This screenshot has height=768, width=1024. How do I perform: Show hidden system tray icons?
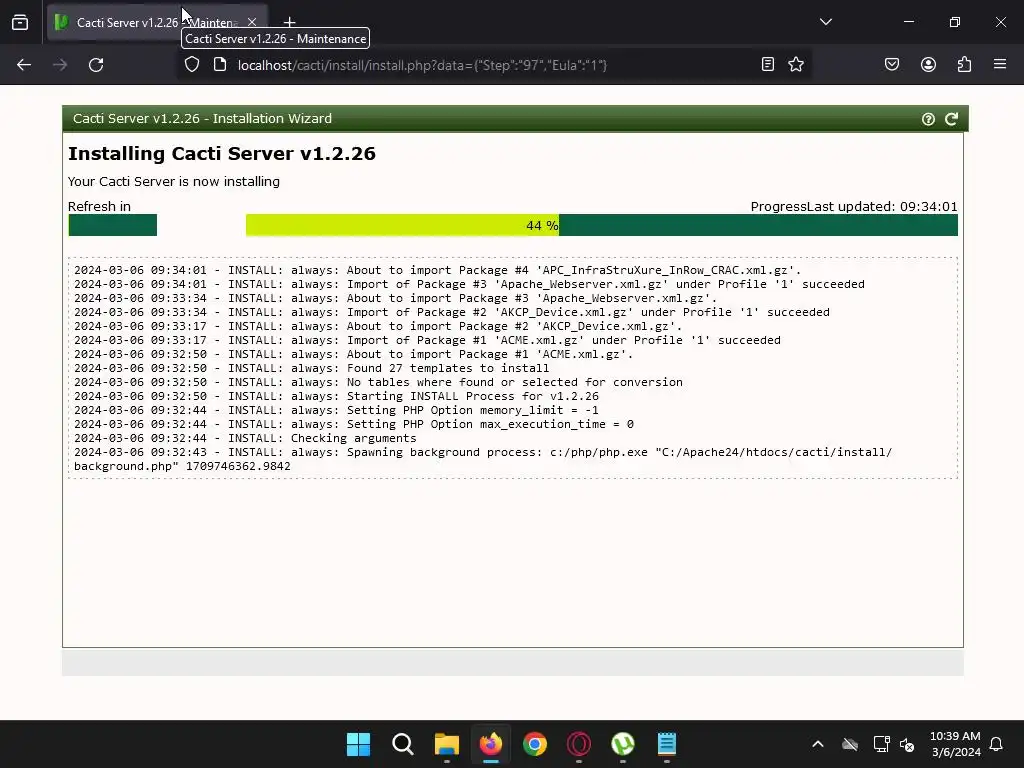click(818, 744)
